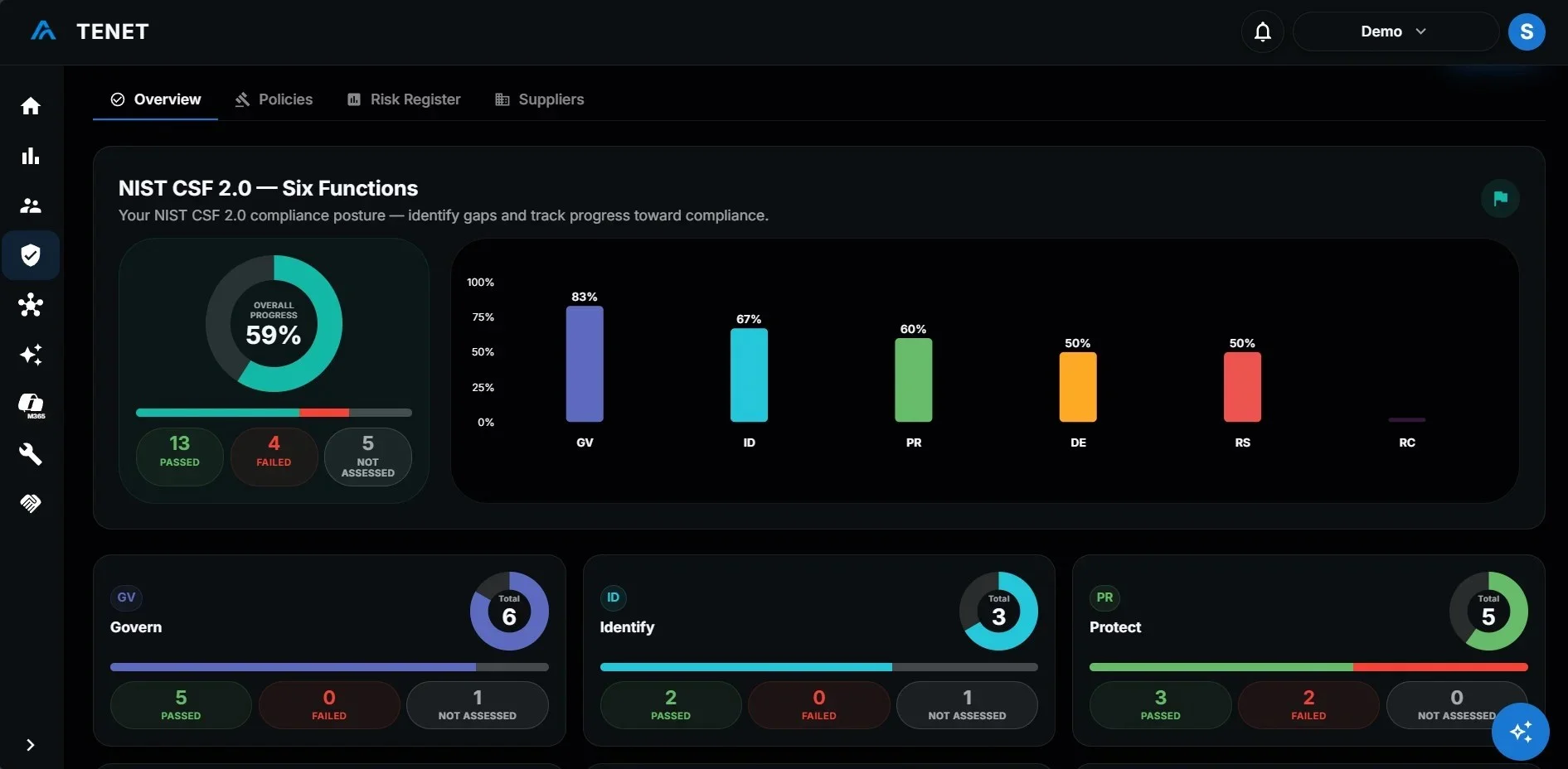Click Identify 1 Not Assessed pill
Image resolution: width=1568 pixels, height=769 pixels.
[967, 704]
